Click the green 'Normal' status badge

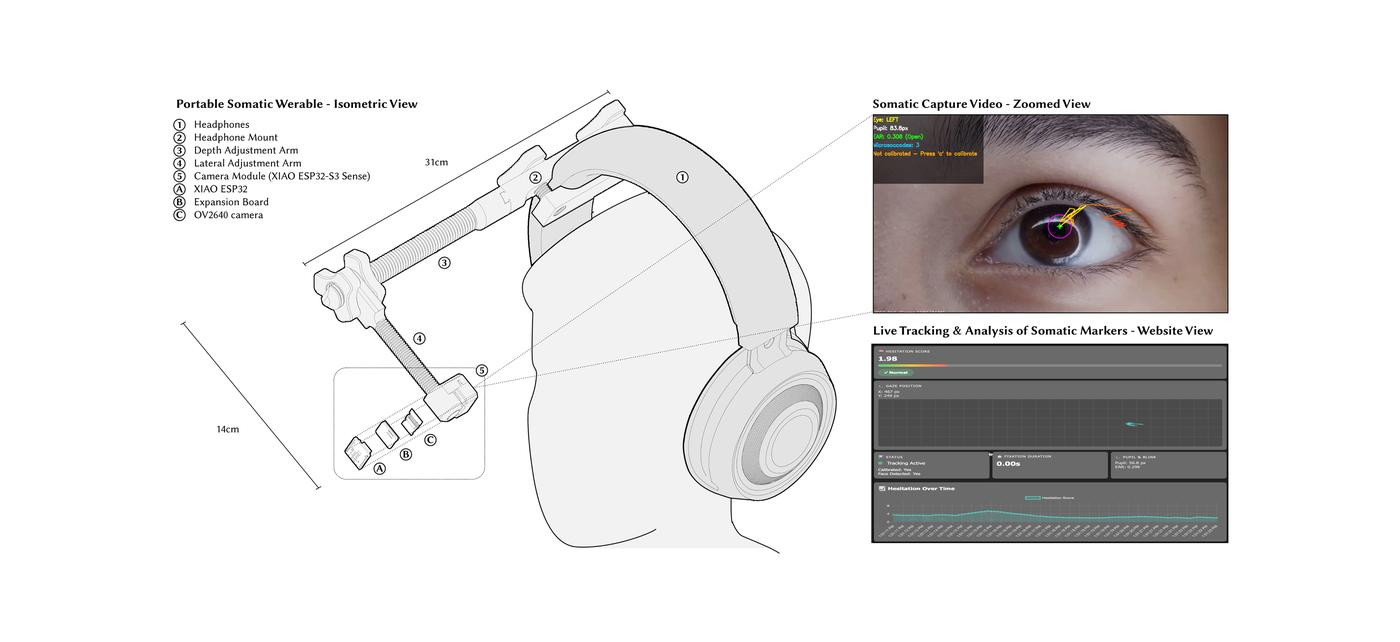click(896, 373)
